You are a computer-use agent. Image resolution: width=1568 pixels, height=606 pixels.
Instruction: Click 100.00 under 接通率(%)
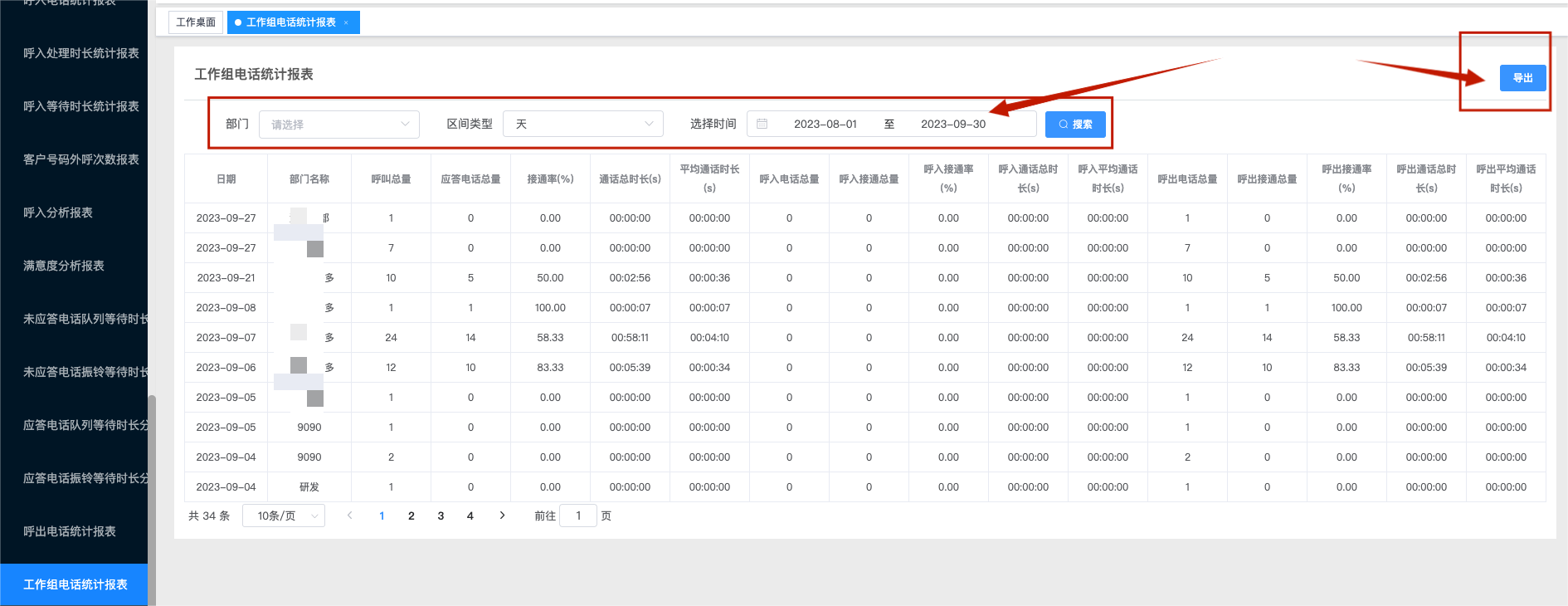[550, 308]
